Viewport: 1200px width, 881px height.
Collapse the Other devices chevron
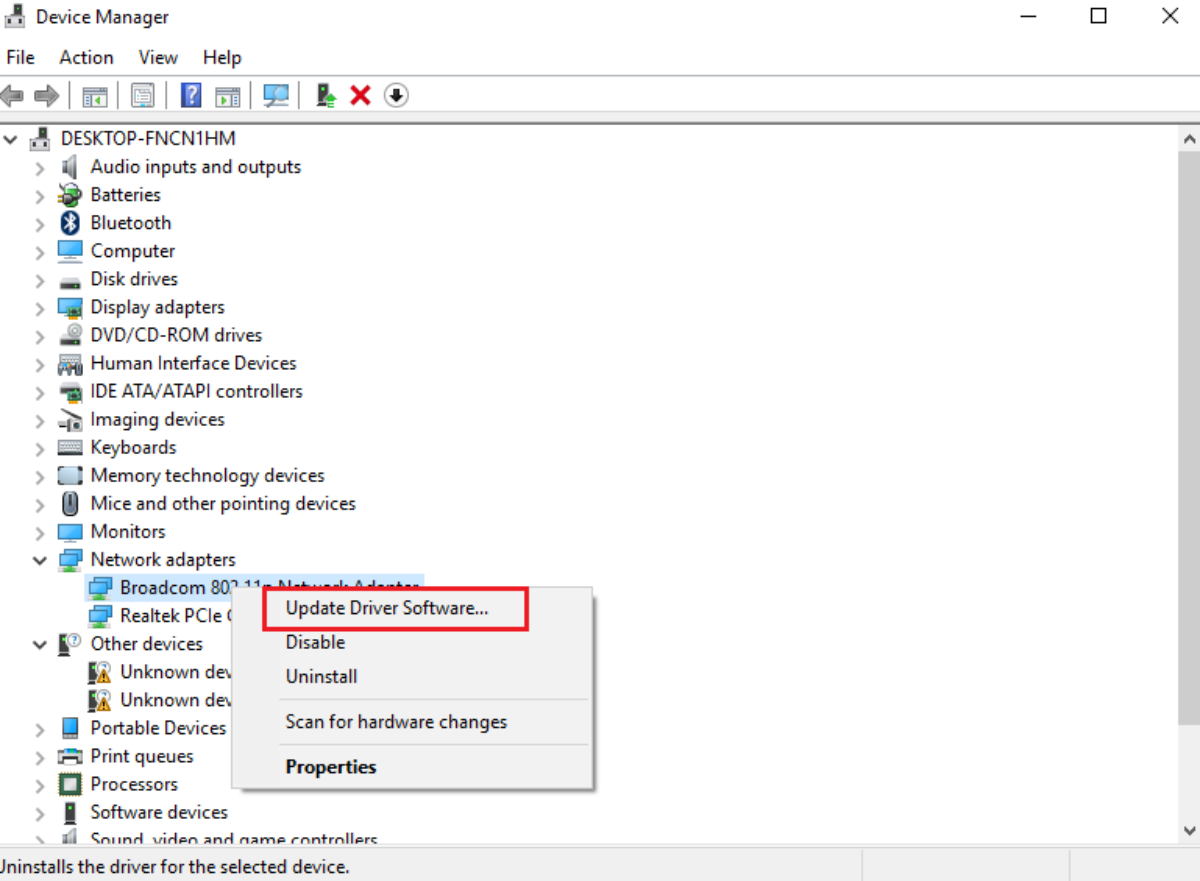click(x=40, y=644)
